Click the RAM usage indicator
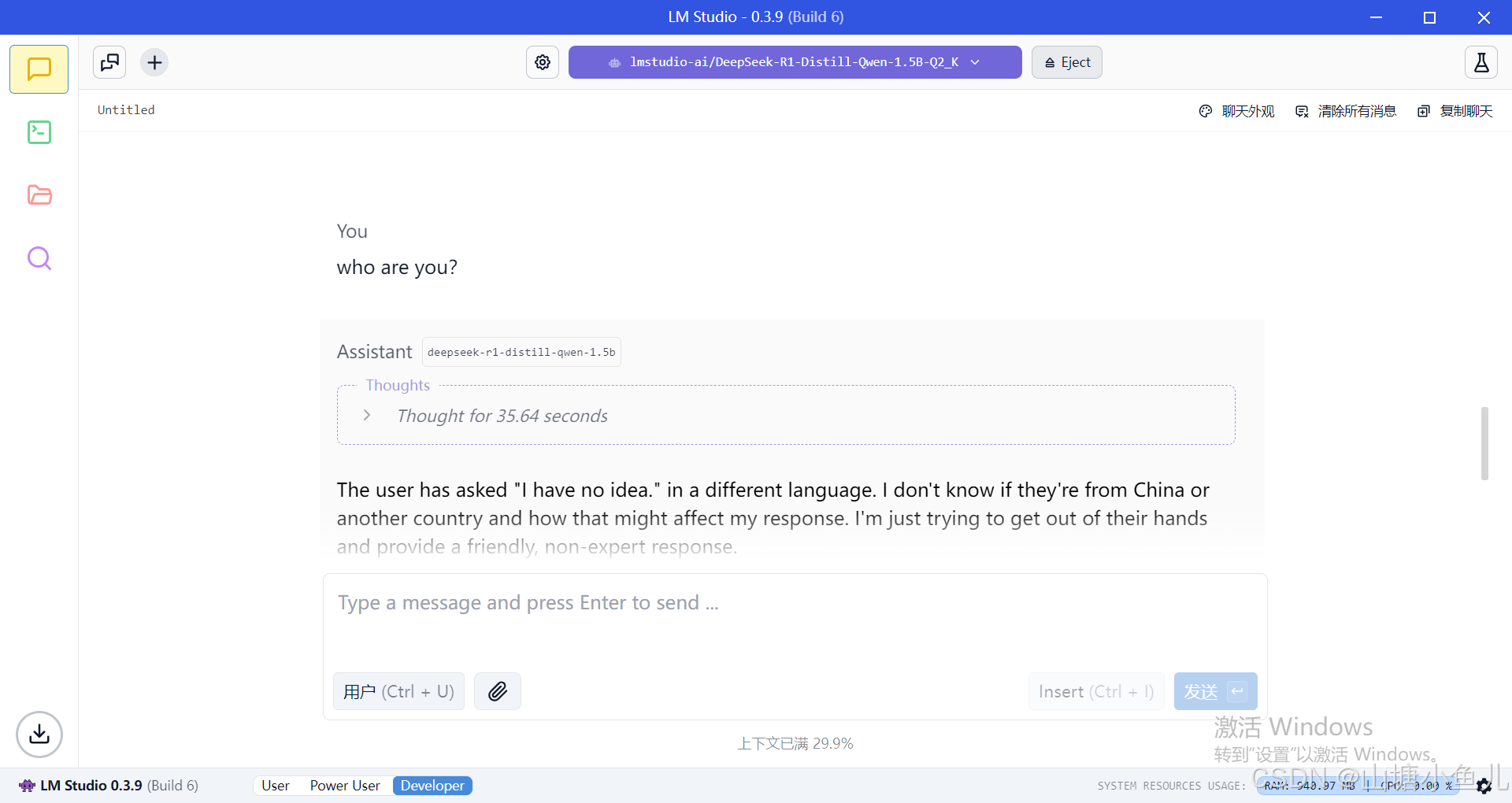The image size is (1512, 803). (1310, 786)
